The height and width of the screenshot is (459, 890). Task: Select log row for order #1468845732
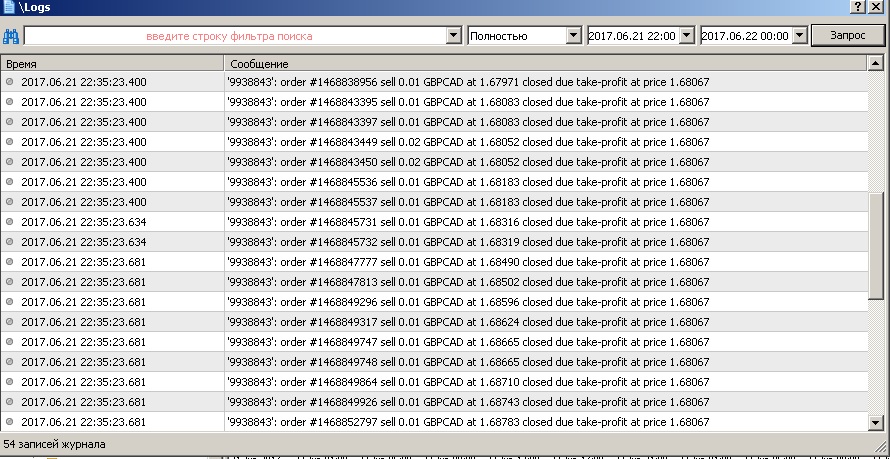coord(434,242)
